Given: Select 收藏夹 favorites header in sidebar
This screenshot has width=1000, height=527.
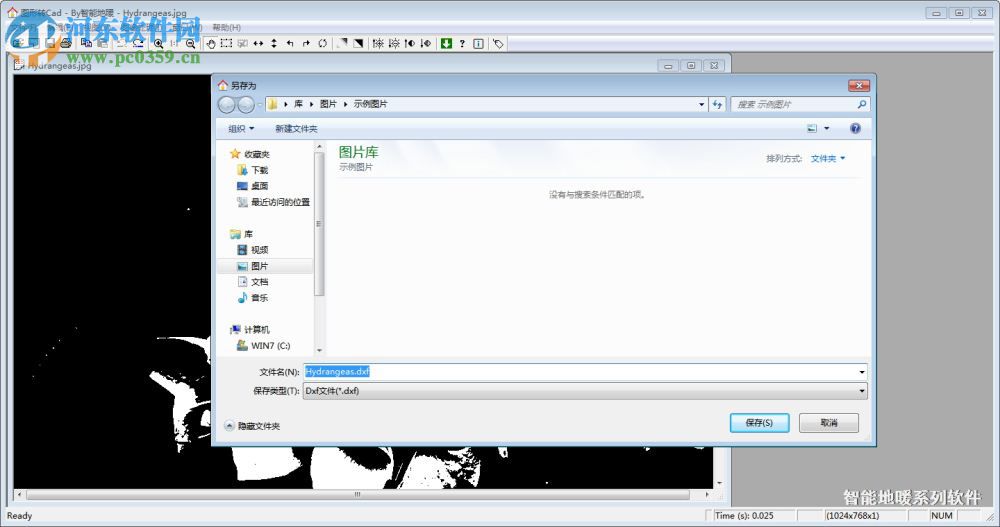Looking at the screenshot, I should pyautogui.click(x=249, y=154).
